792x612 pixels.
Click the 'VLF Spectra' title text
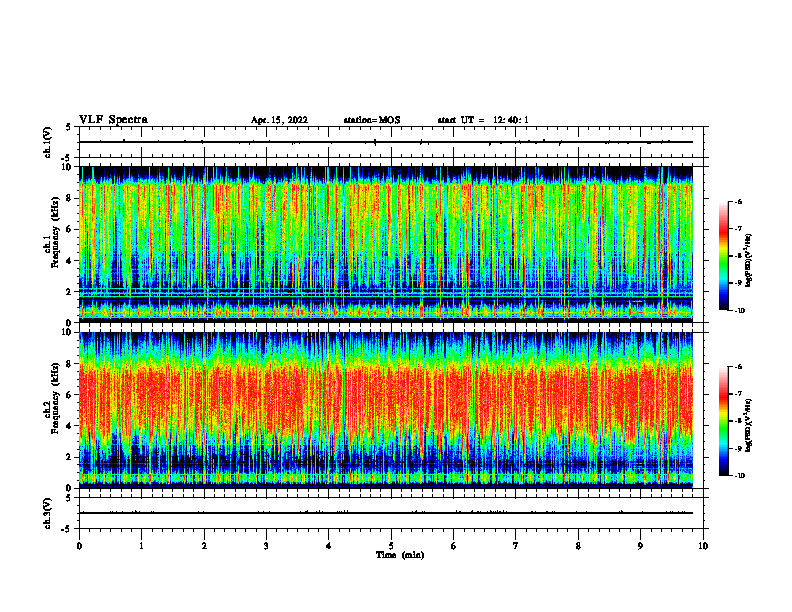tap(113, 120)
